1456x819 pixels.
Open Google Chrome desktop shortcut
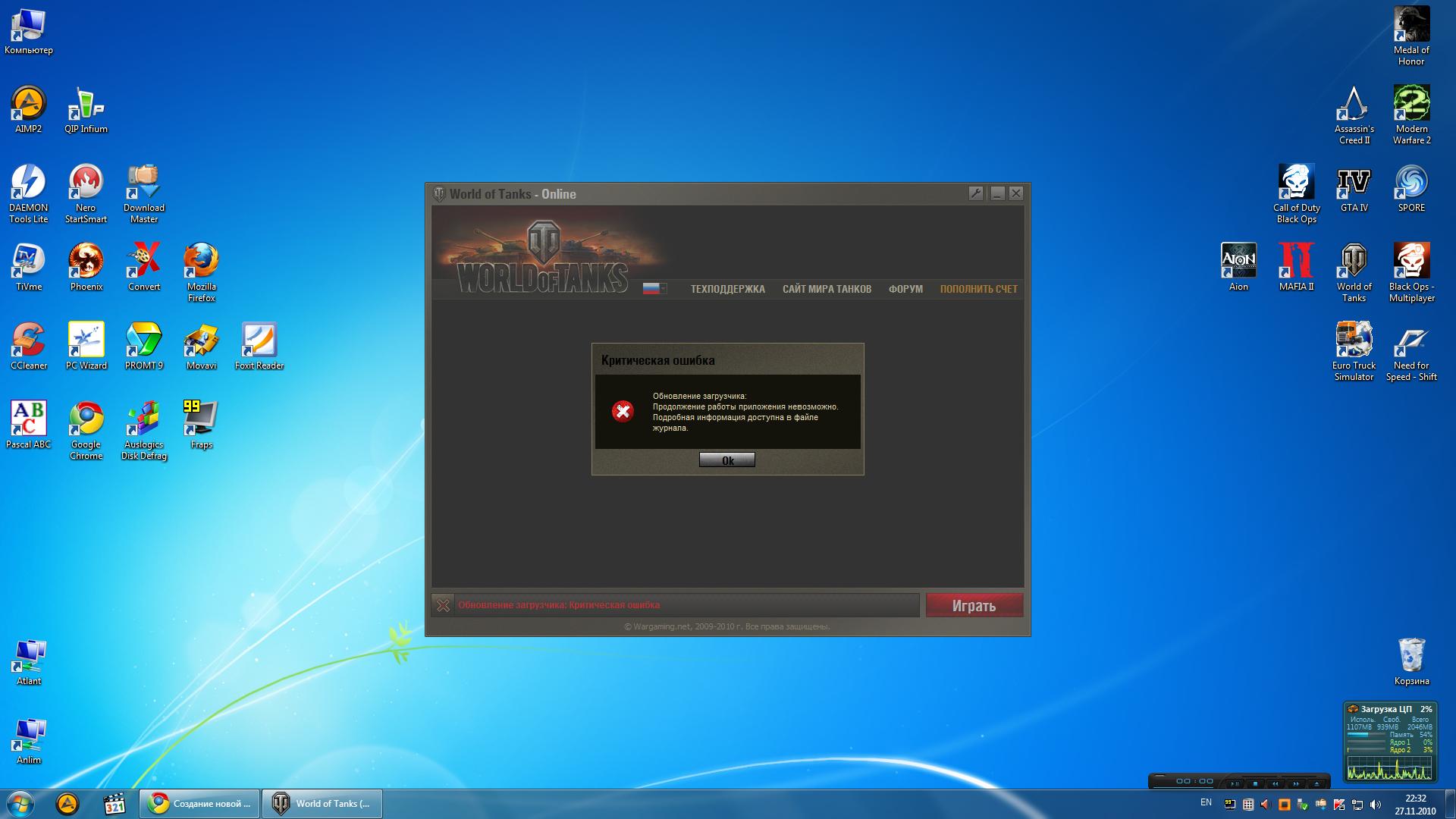(86, 431)
